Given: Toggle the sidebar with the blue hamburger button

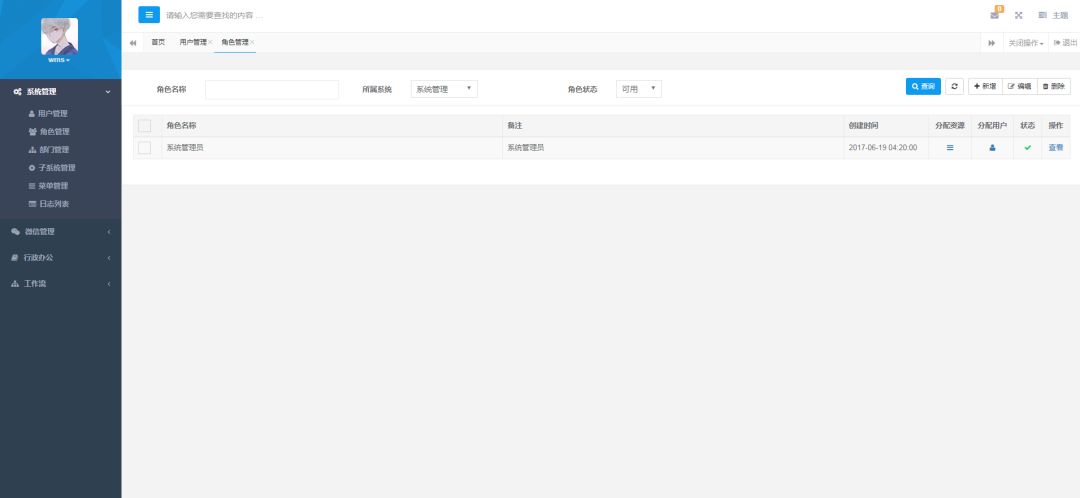Looking at the screenshot, I should (149, 14).
